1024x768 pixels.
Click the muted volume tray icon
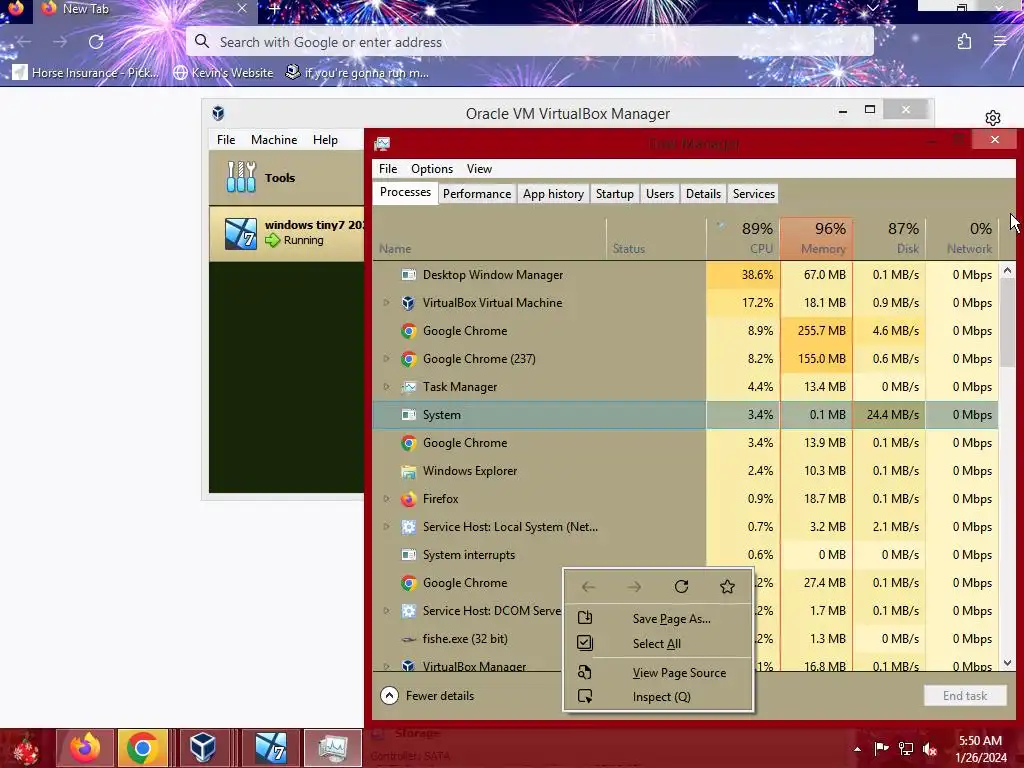pyautogui.click(x=930, y=749)
